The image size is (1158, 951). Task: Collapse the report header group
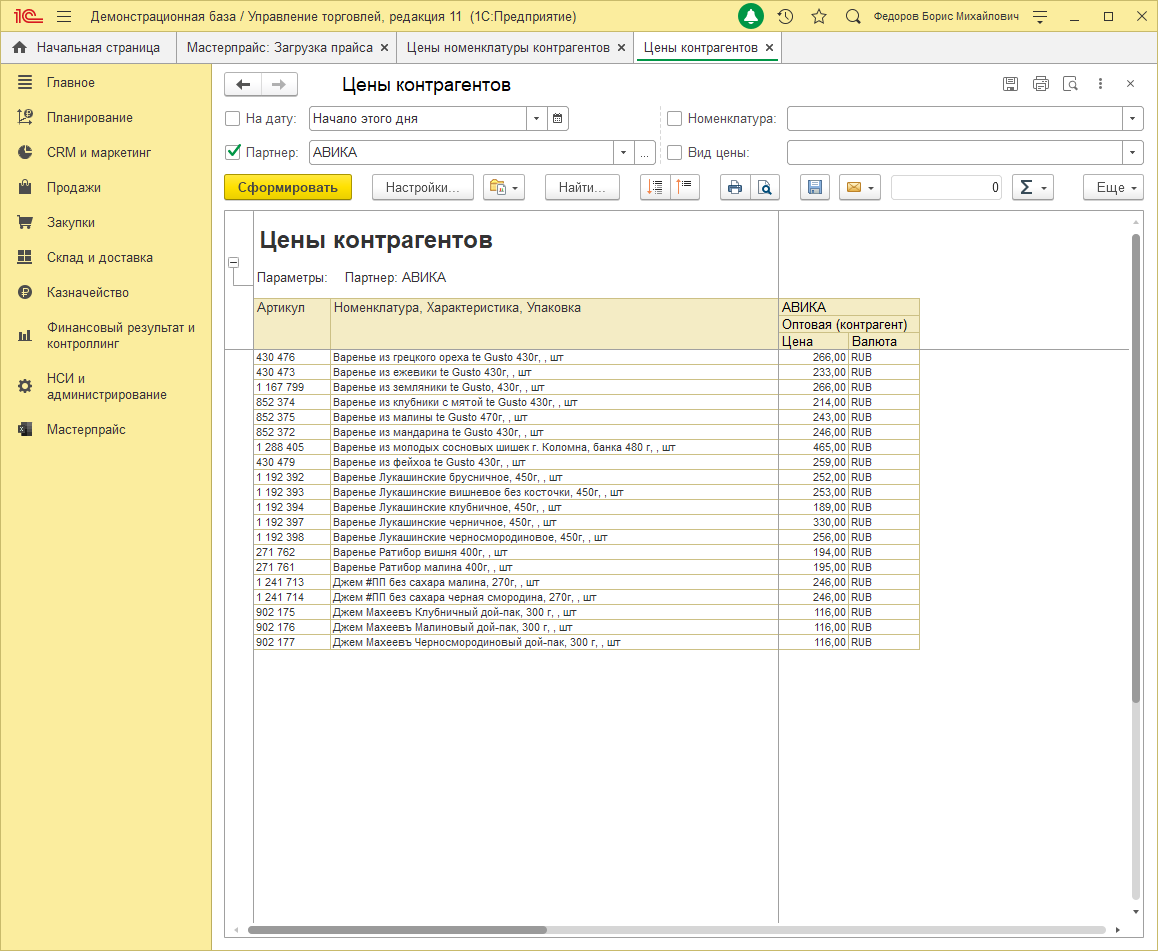coord(233,262)
